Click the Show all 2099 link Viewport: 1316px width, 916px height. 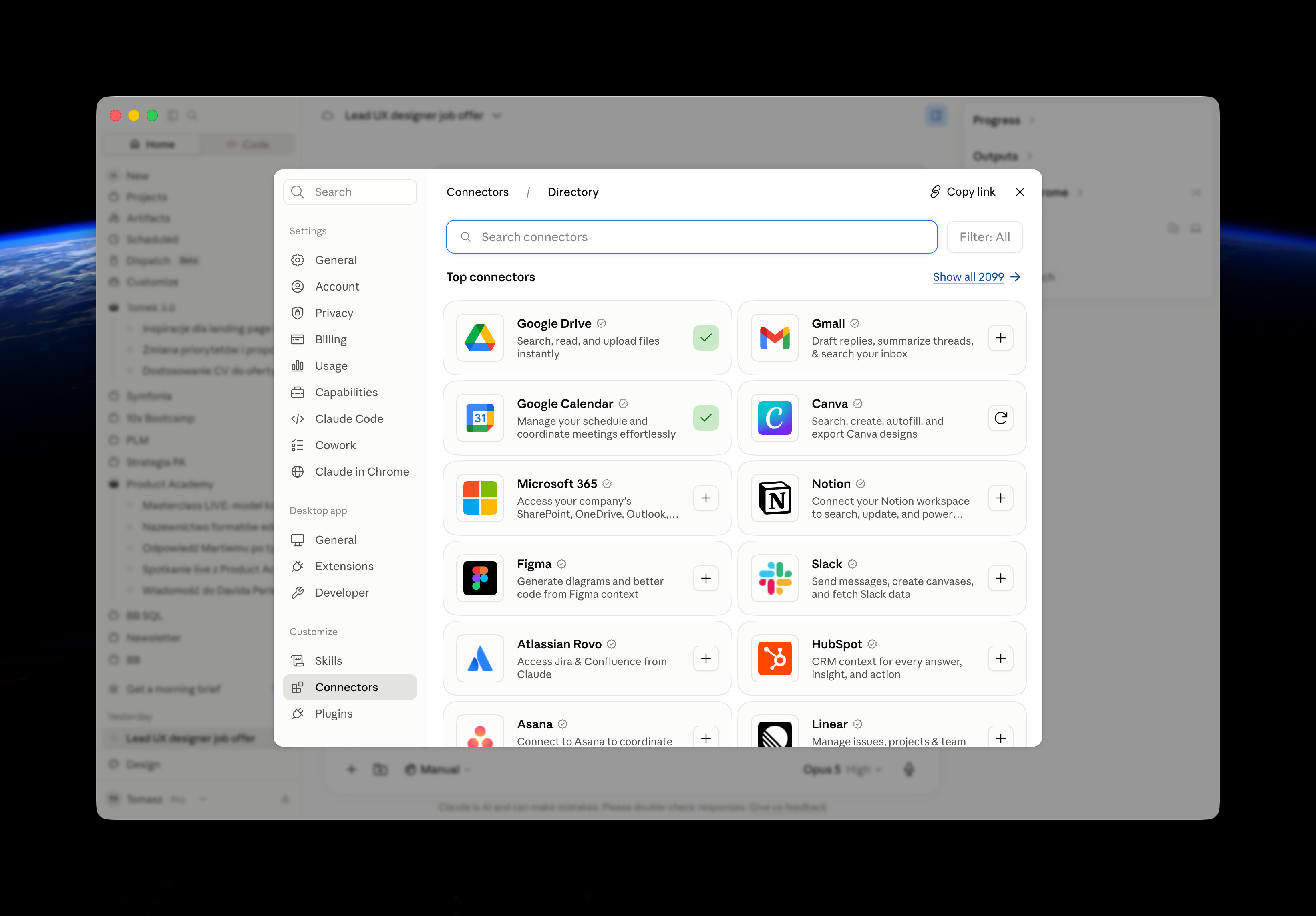[x=977, y=277]
